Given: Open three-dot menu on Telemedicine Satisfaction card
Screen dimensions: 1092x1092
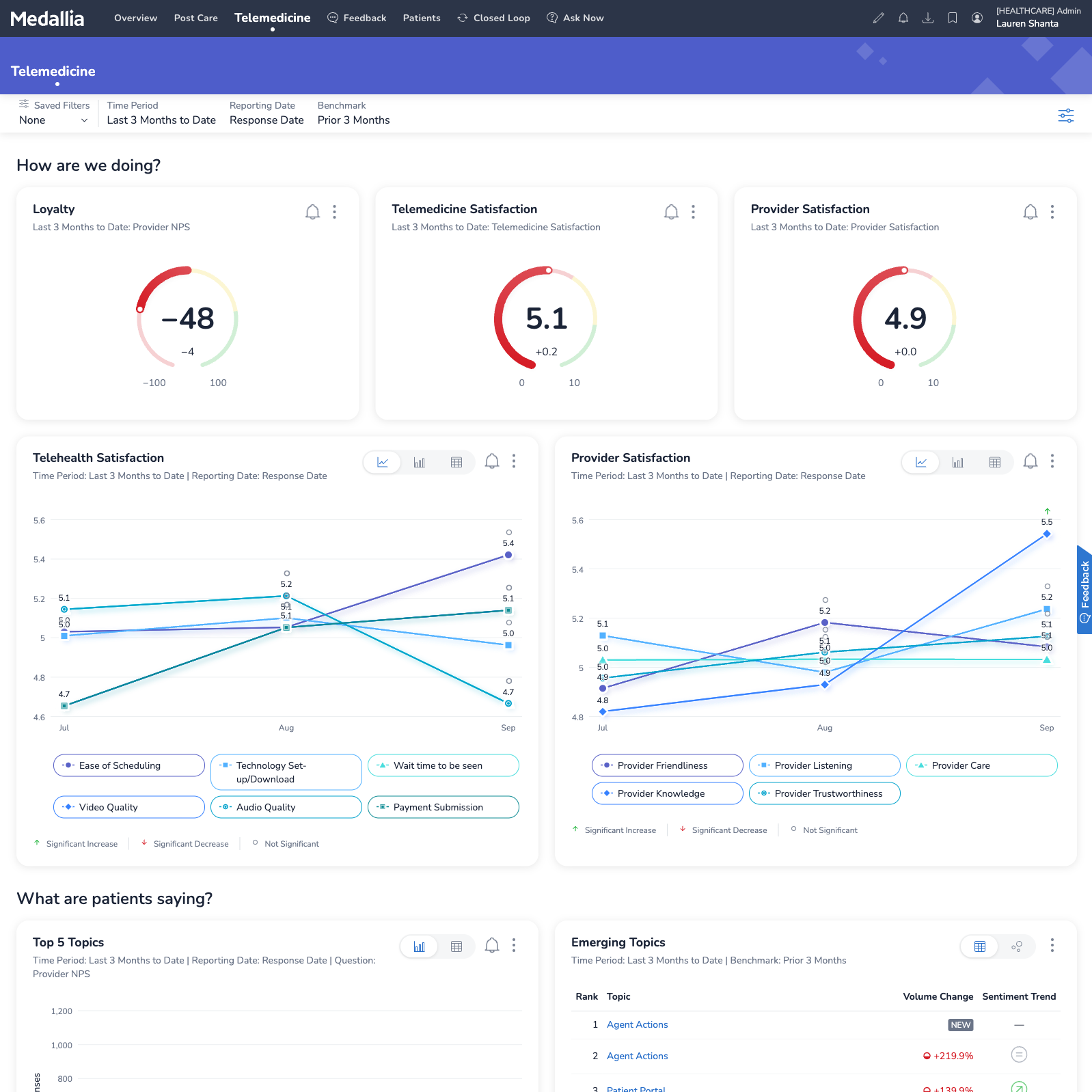Looking at the screenshot, I should [693, 212].
